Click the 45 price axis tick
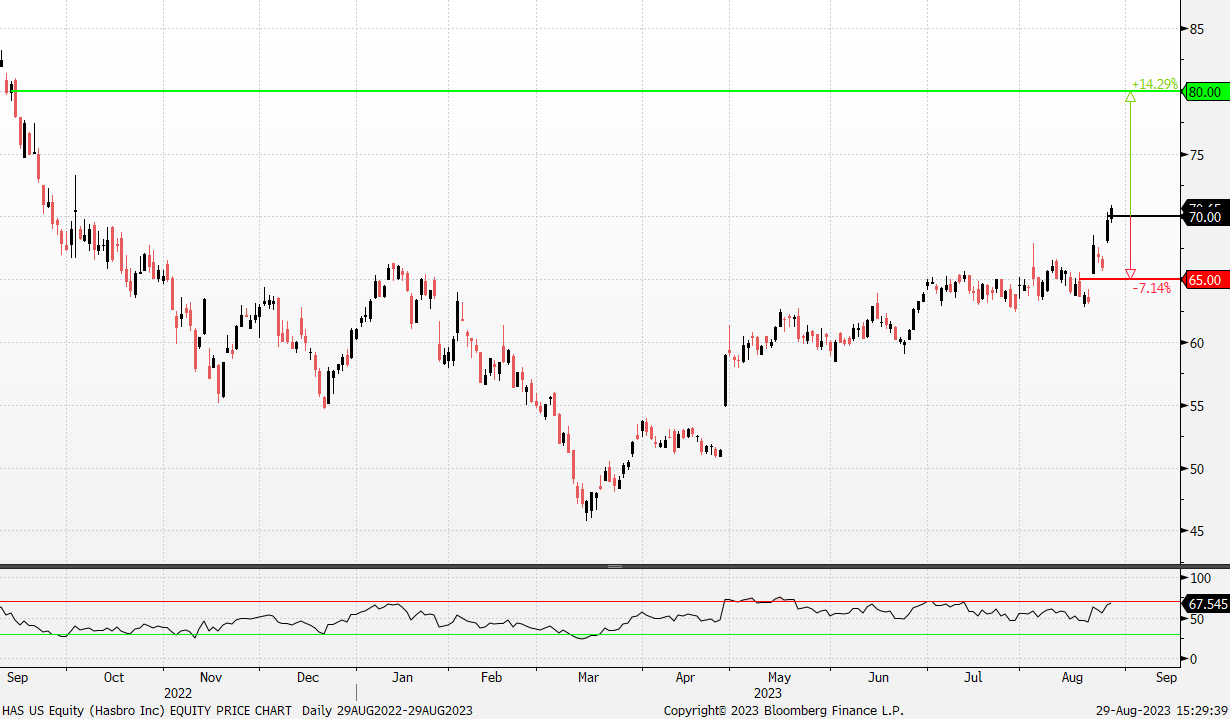The image size is (1230, 719). click(1195, 531)
